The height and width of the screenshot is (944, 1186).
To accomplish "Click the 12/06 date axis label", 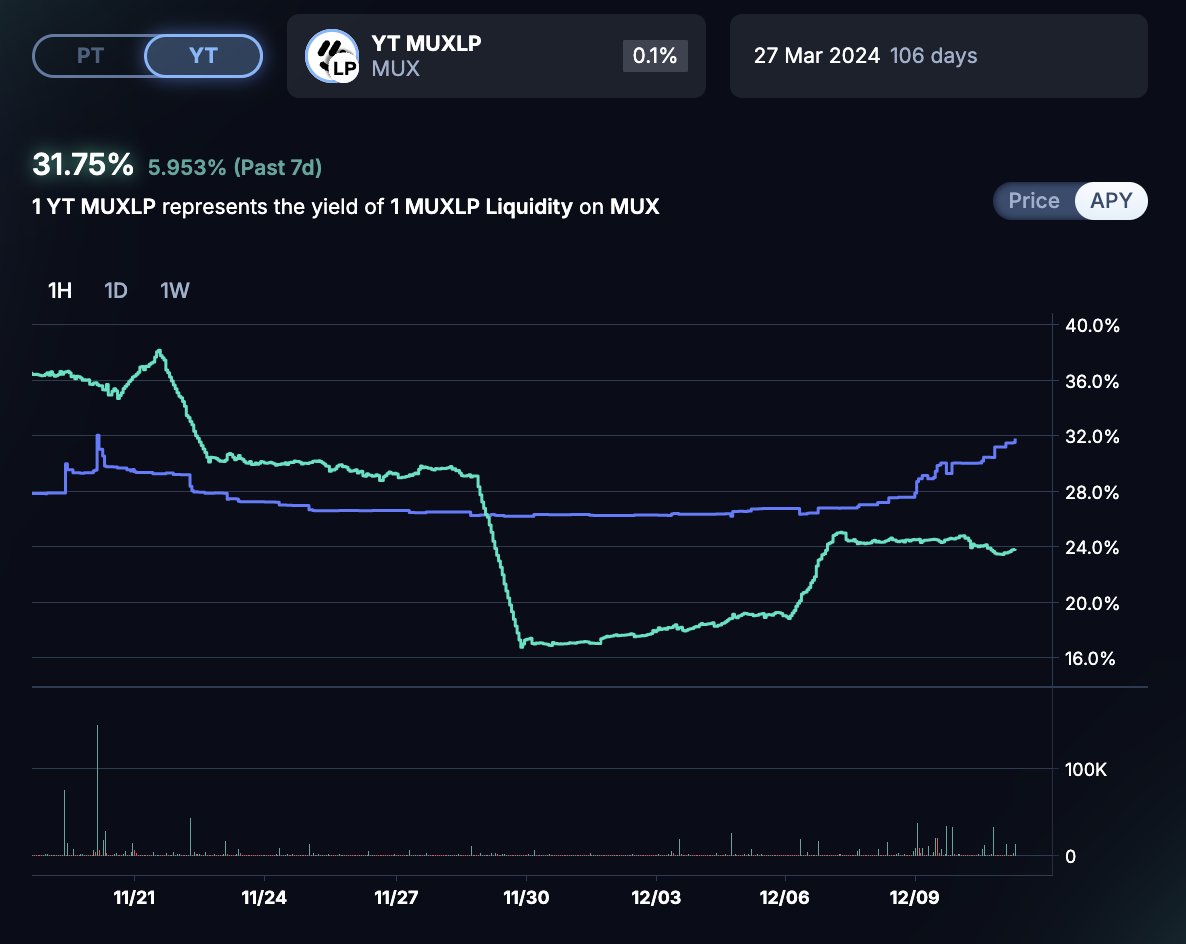I will pyautogui.click(x=784, y=898).
